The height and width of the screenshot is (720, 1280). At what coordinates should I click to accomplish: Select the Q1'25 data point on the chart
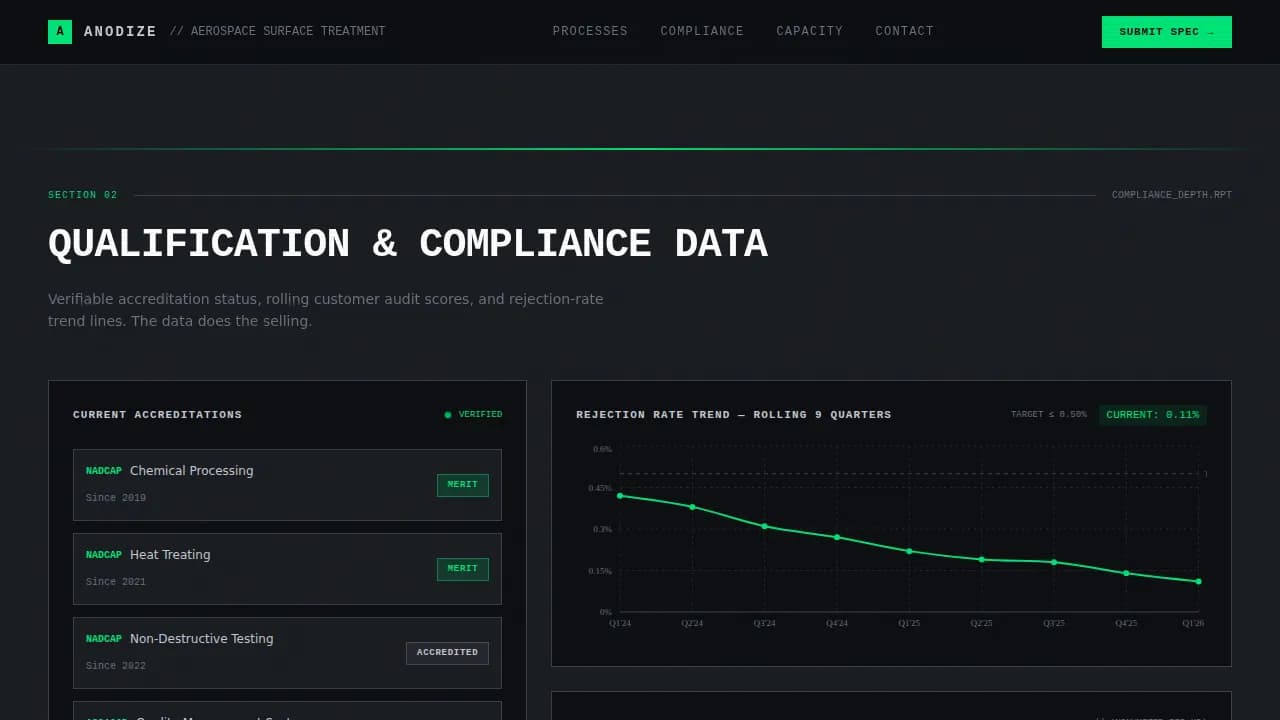pyautogui.click(x=909, y=551)
